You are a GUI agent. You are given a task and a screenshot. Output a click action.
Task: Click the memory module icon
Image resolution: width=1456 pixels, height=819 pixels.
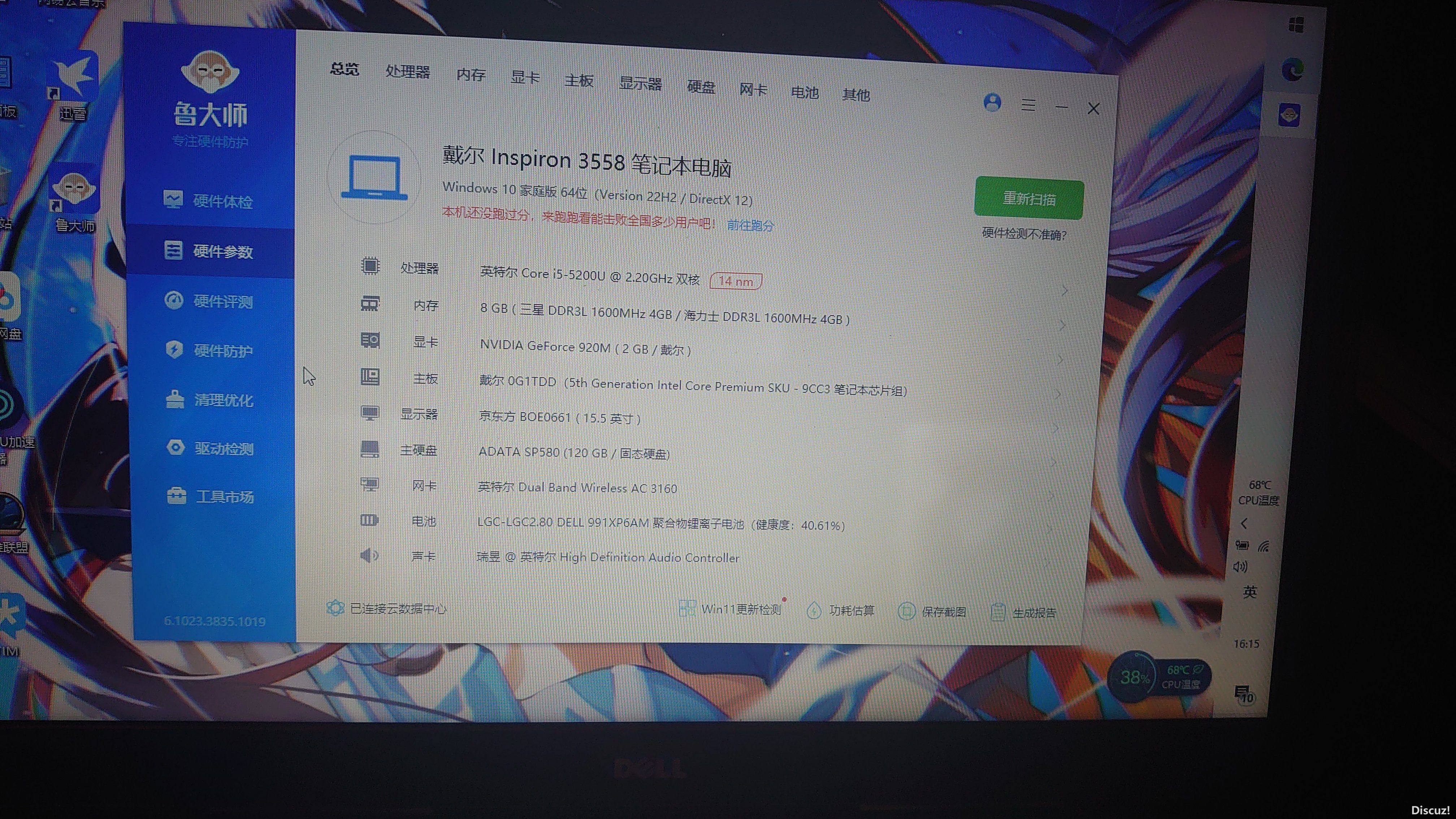(370, 304)
